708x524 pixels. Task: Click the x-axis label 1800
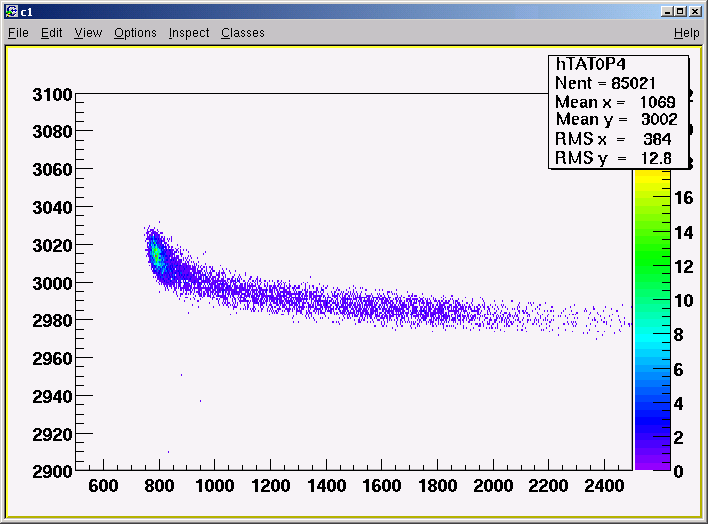tap(438, 486)
